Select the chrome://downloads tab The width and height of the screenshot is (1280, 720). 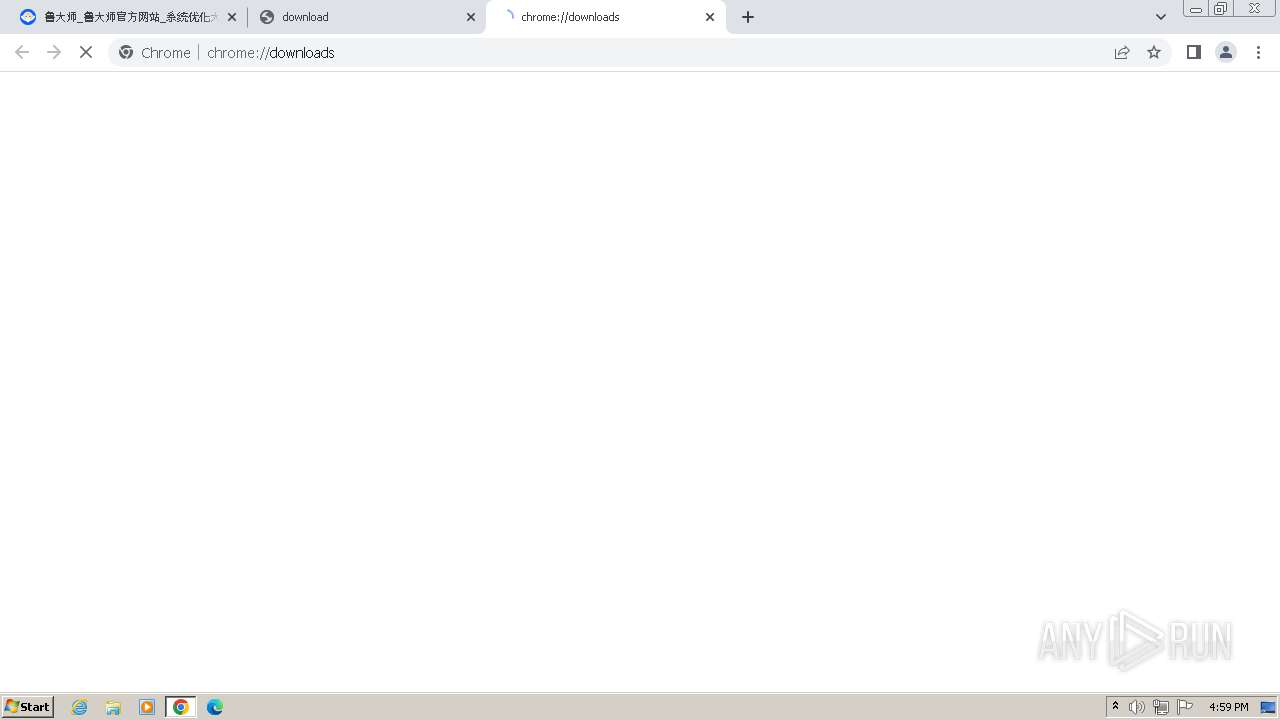606,17
